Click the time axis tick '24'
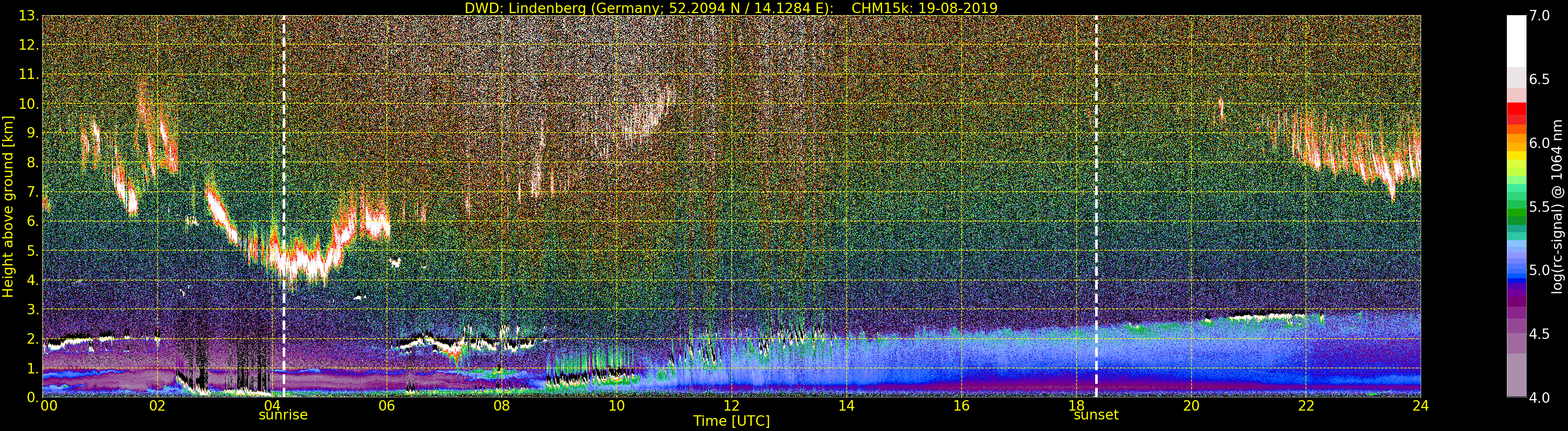Viewport: 1568px width, 431px height. [1421, 405]
